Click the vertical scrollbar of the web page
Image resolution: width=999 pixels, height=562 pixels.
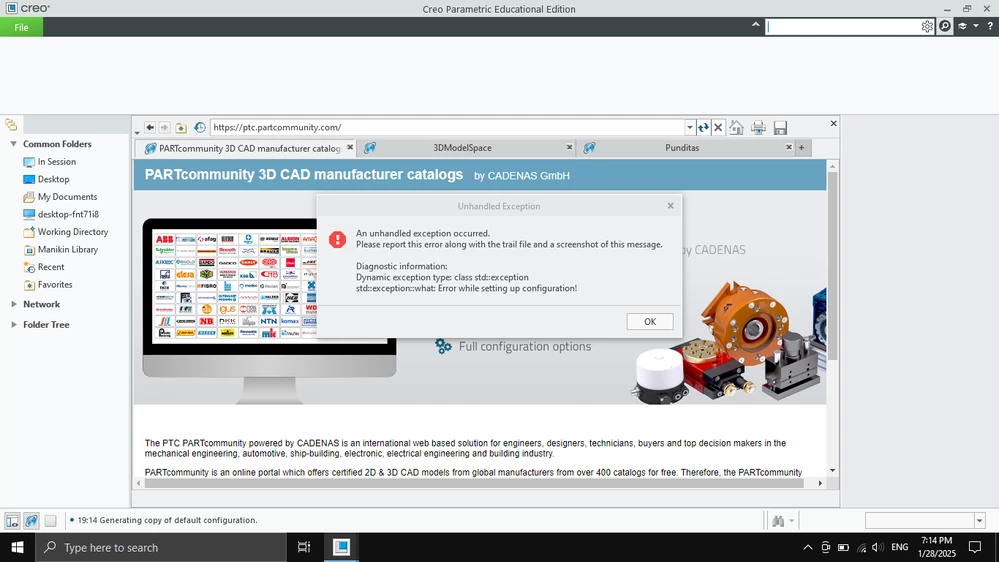pyautogui.click(x=832, y=266)
